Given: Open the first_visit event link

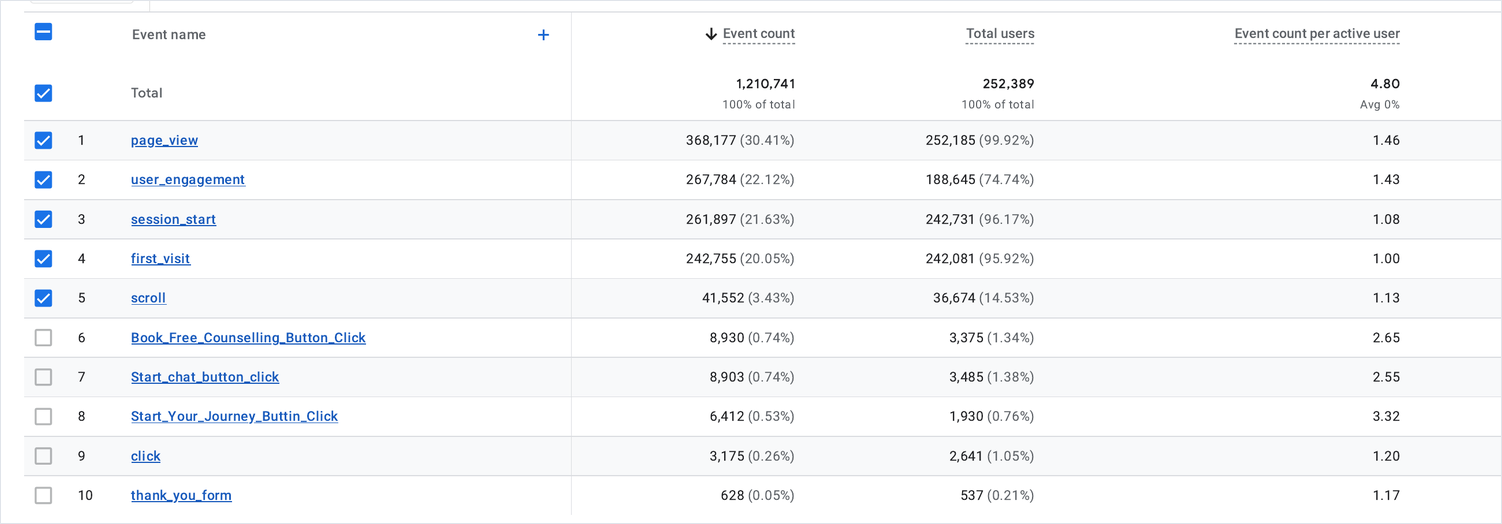Looking at the screenshot, I should tap(160, 259).
